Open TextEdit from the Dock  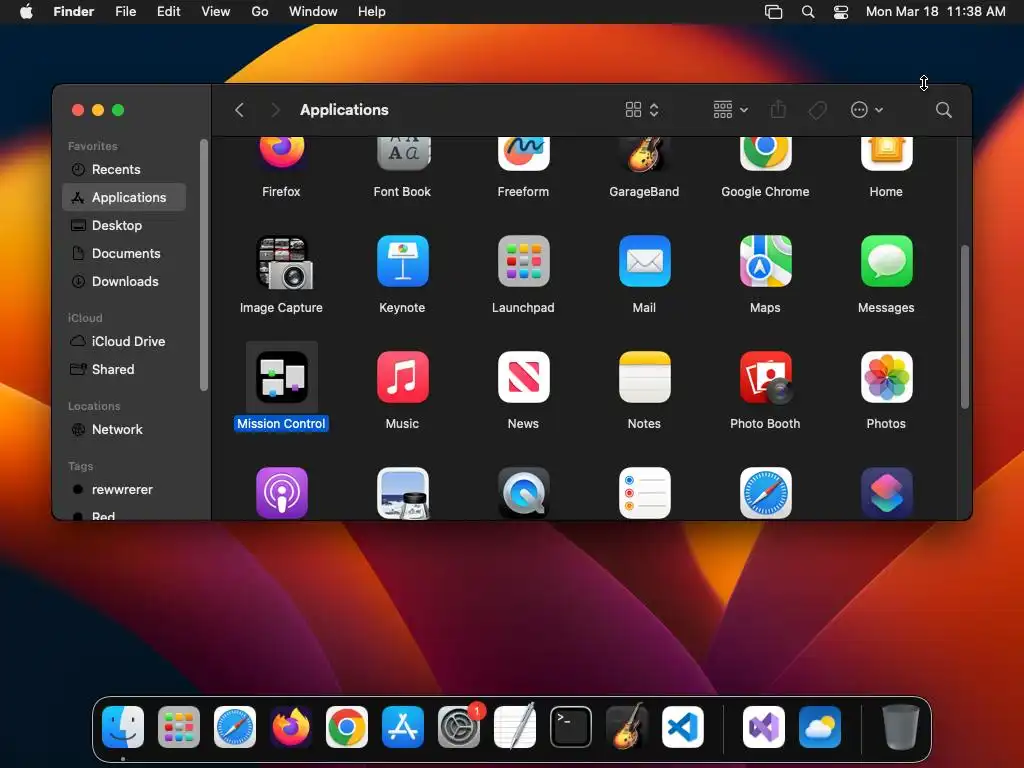515,726
